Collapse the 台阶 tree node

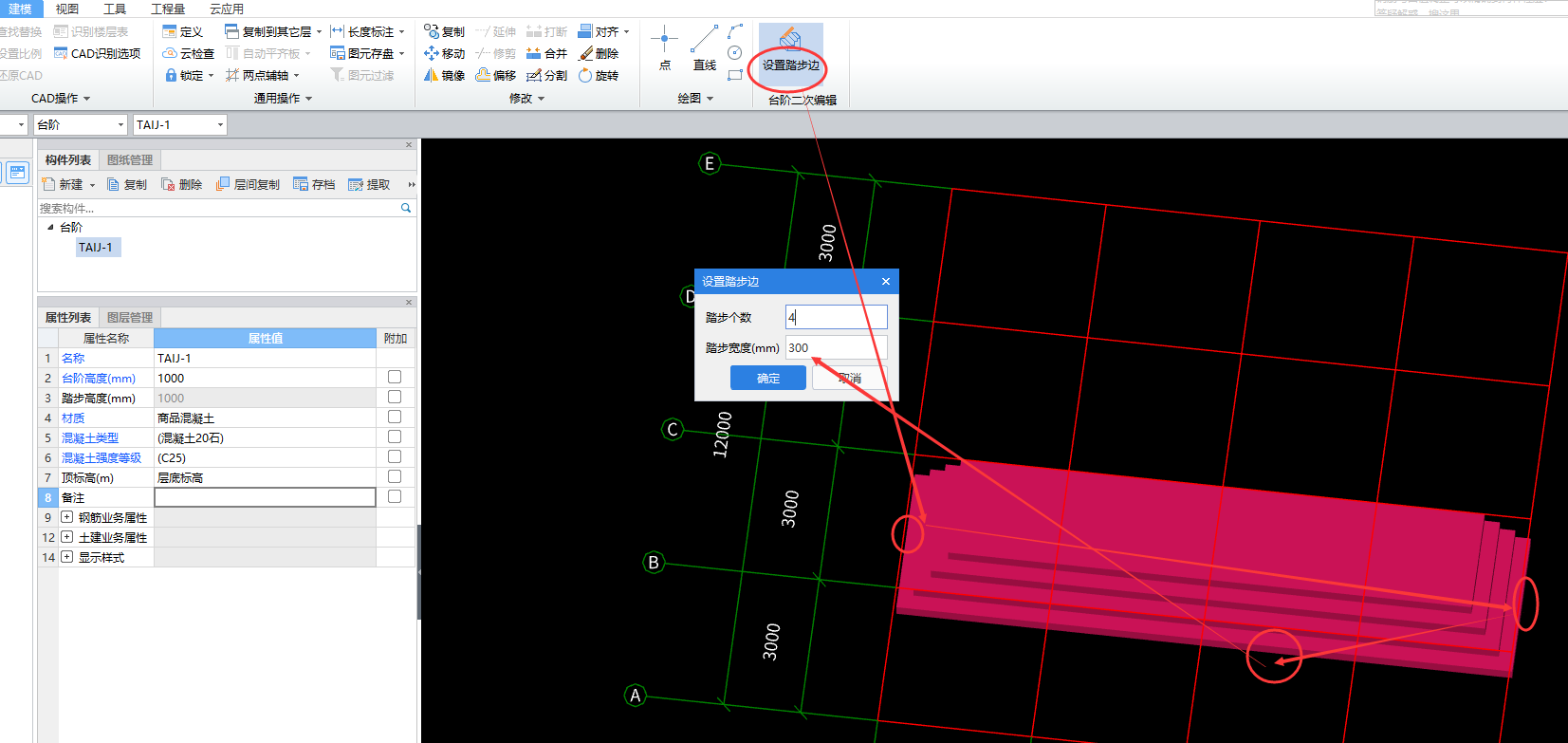[x=50, y=228]
